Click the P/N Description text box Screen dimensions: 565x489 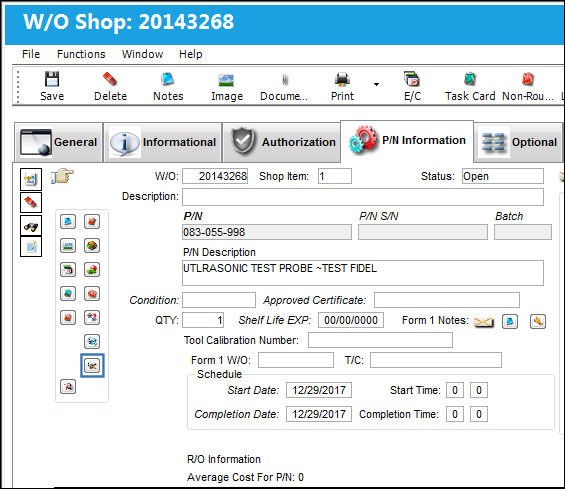(x=363, y=273)
